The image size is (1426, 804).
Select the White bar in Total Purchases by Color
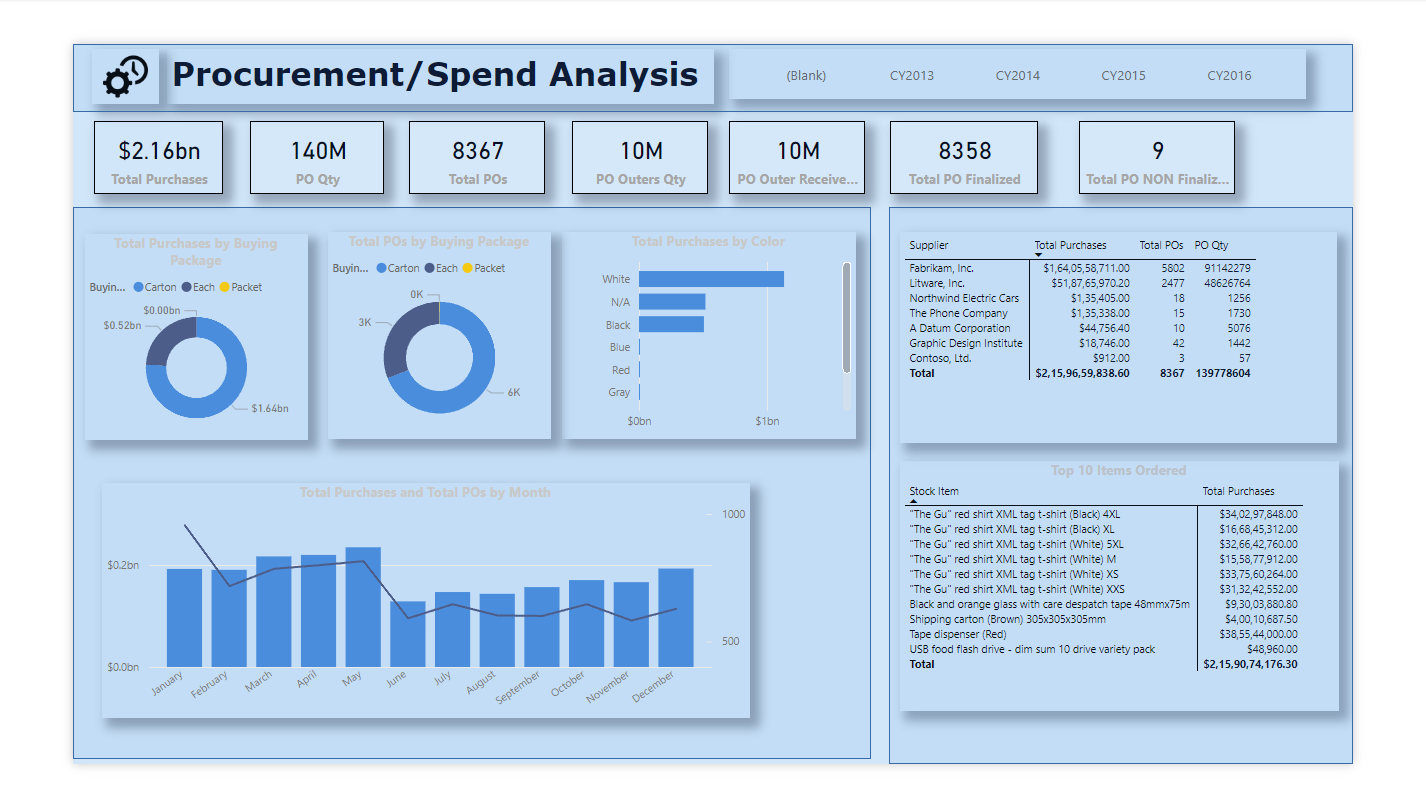pos(710,279)
